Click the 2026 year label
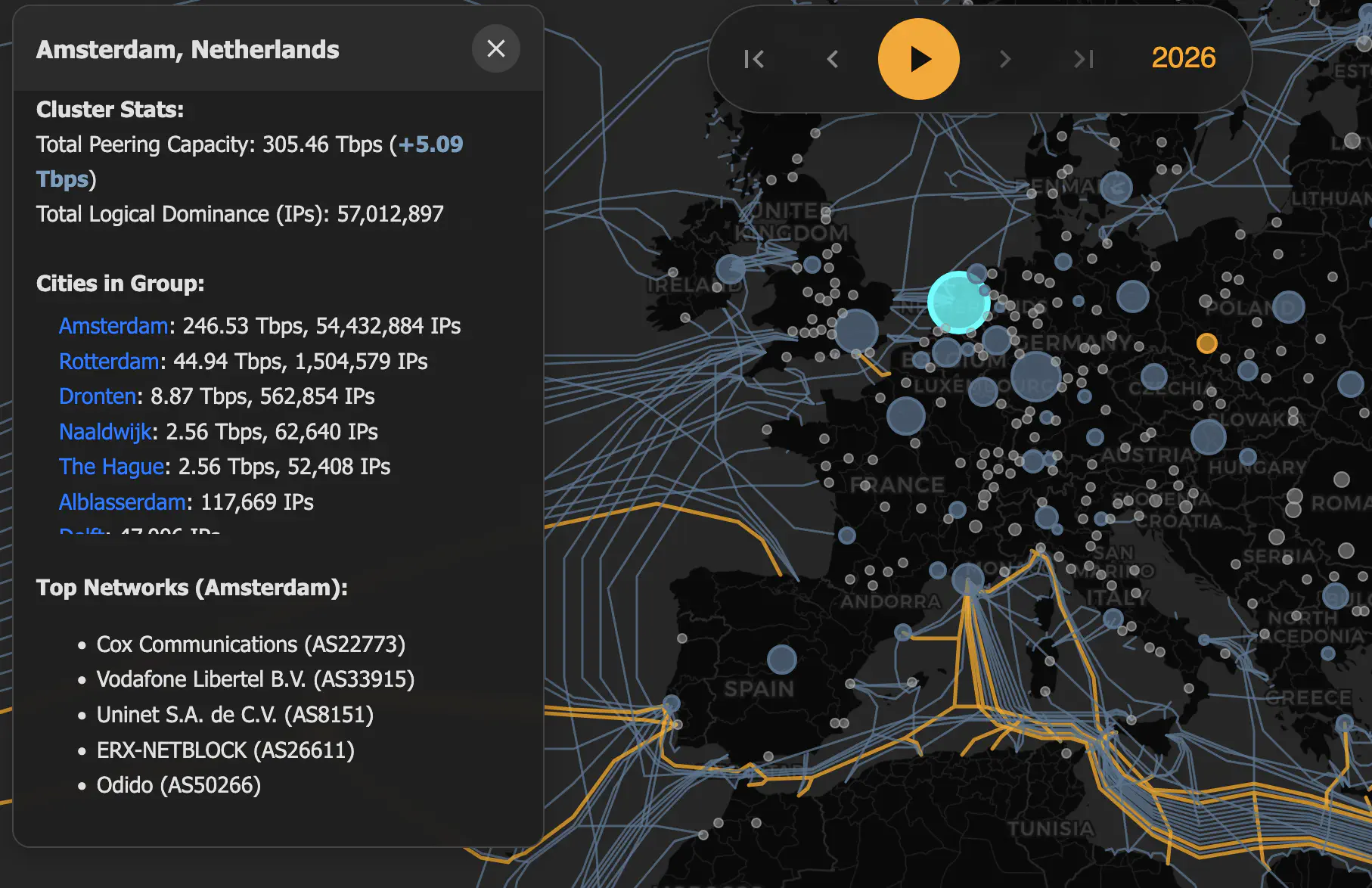Viewport: 1372px width, 888px height. pos(1183,58)
